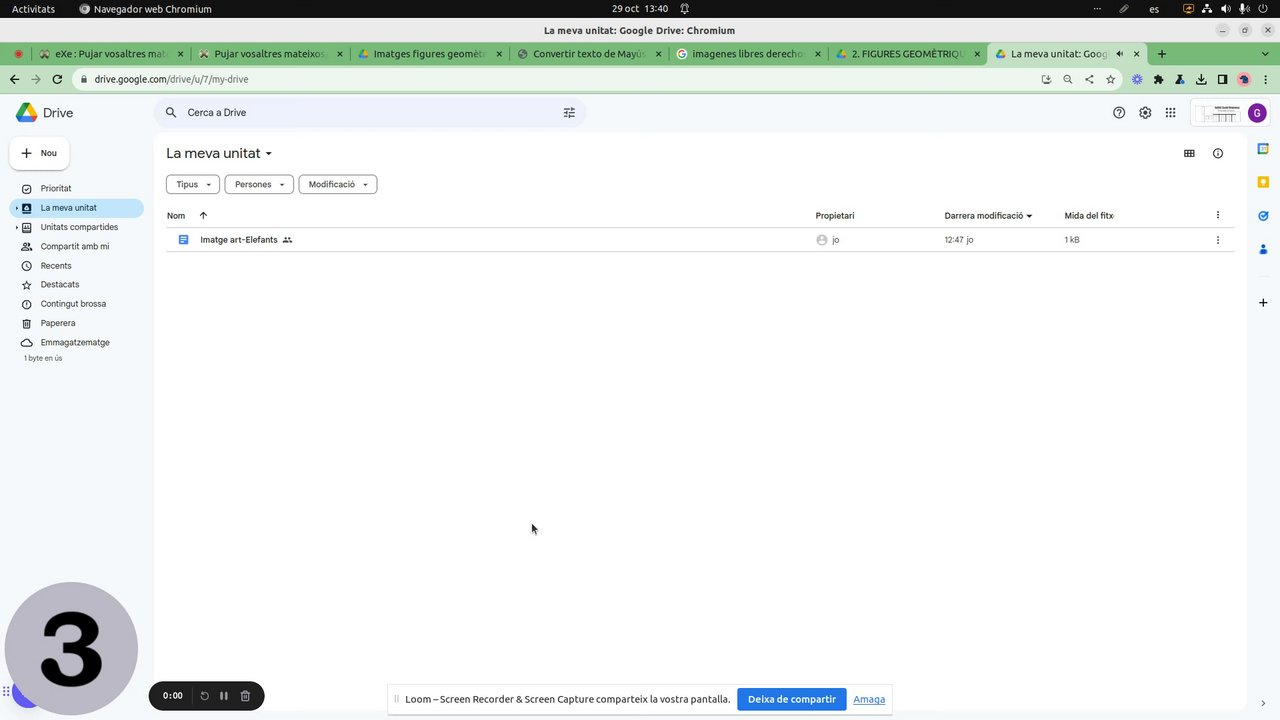Open Drive settings gear

tap(1145, 113)
